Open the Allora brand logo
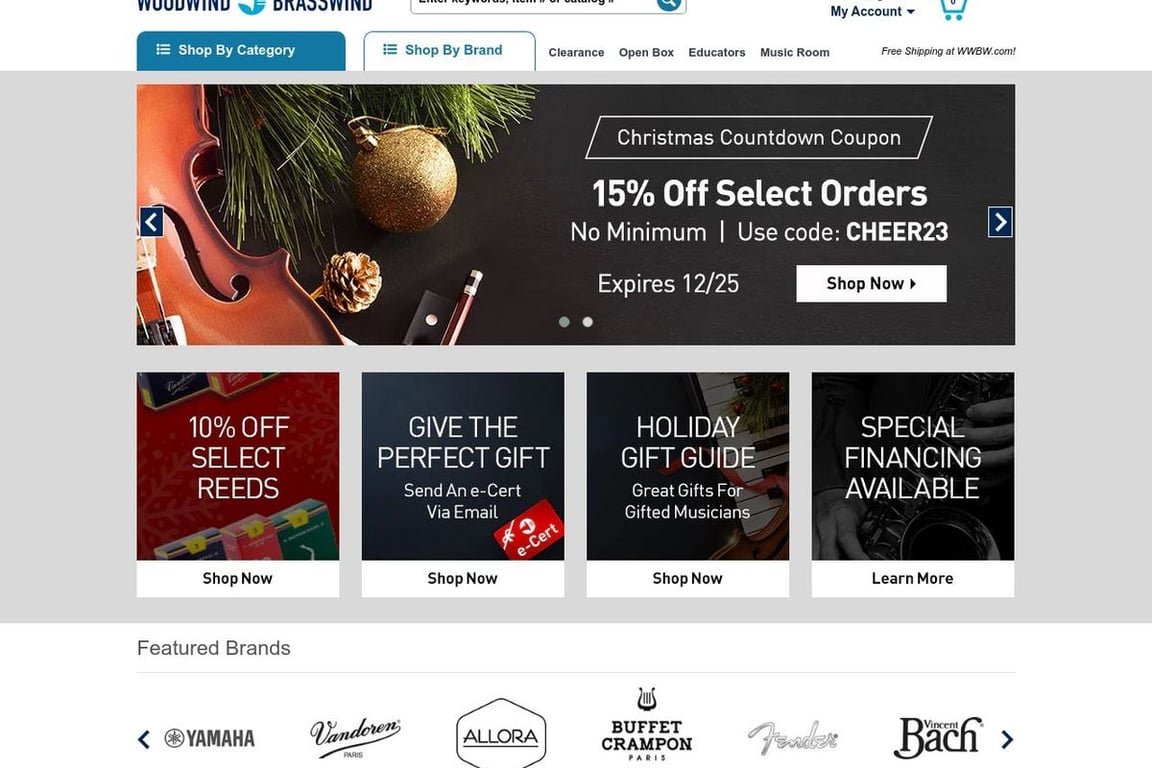This screenshot has height=768, width=1152. 501,735
